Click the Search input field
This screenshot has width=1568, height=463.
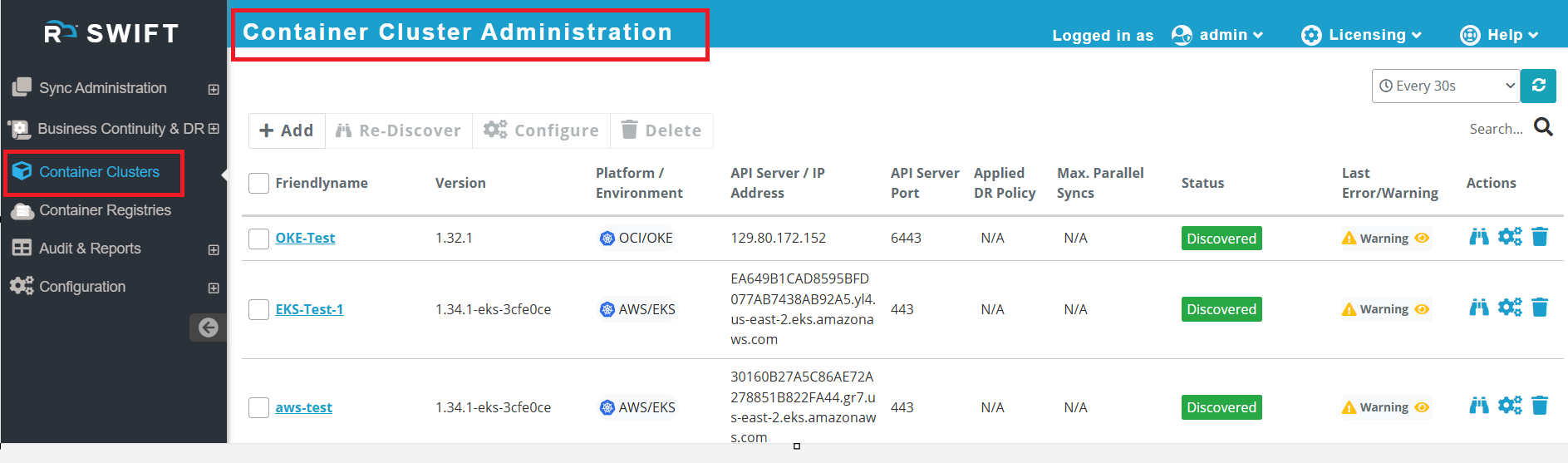[1496, 129]
